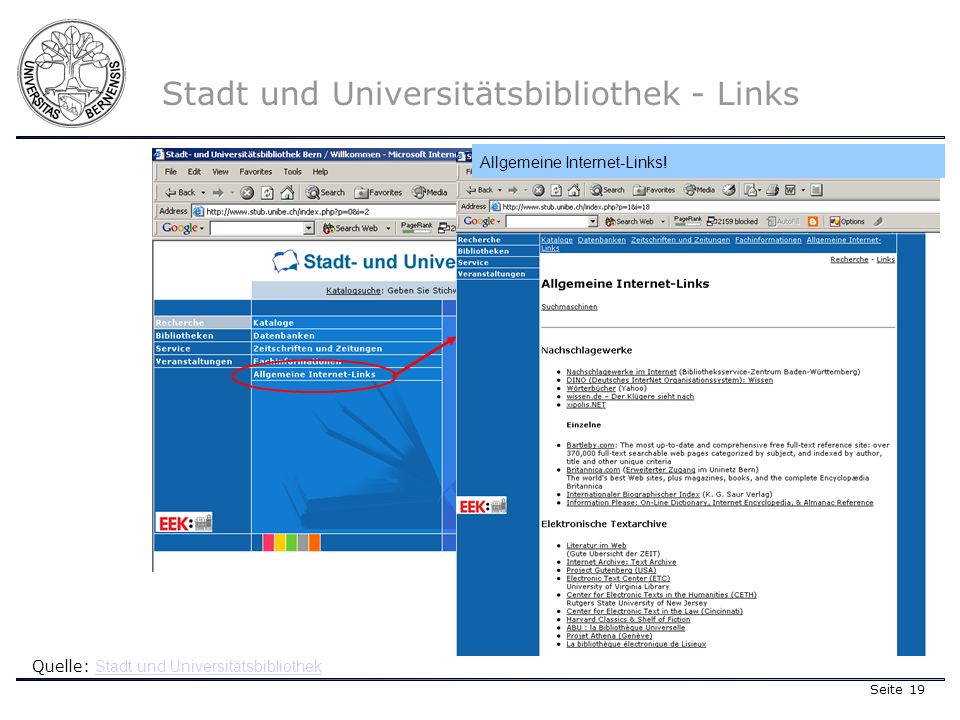960x720 pixels.
Task: Open Search Web dropdown arrow in right toolbar
Action: tap(662, 222)
